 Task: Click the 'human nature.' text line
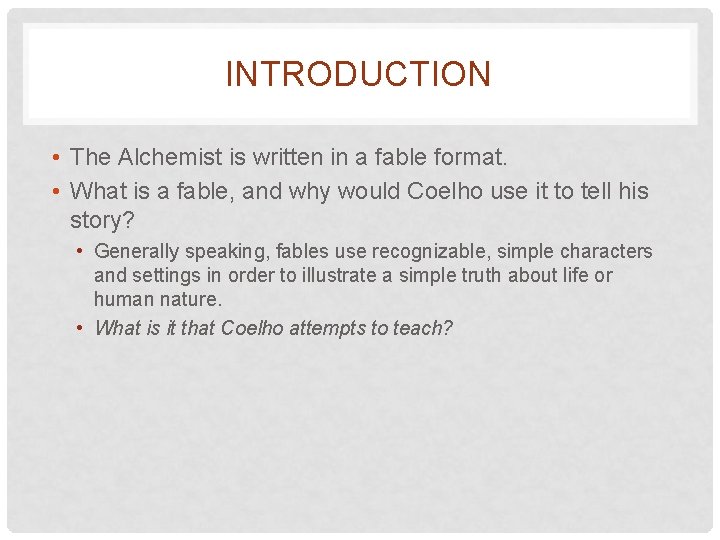click(158, 299)
